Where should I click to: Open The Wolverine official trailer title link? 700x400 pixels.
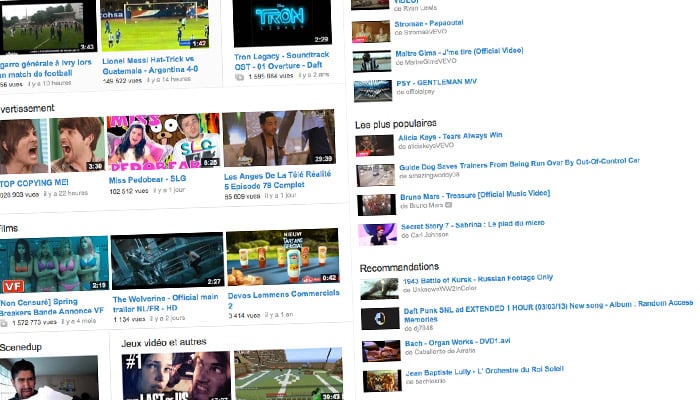point(164,298)
